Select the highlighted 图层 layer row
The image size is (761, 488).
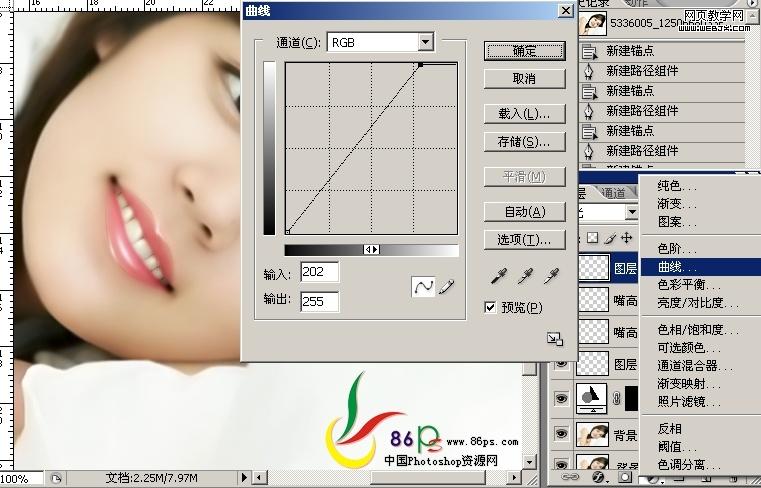[608, 268]
